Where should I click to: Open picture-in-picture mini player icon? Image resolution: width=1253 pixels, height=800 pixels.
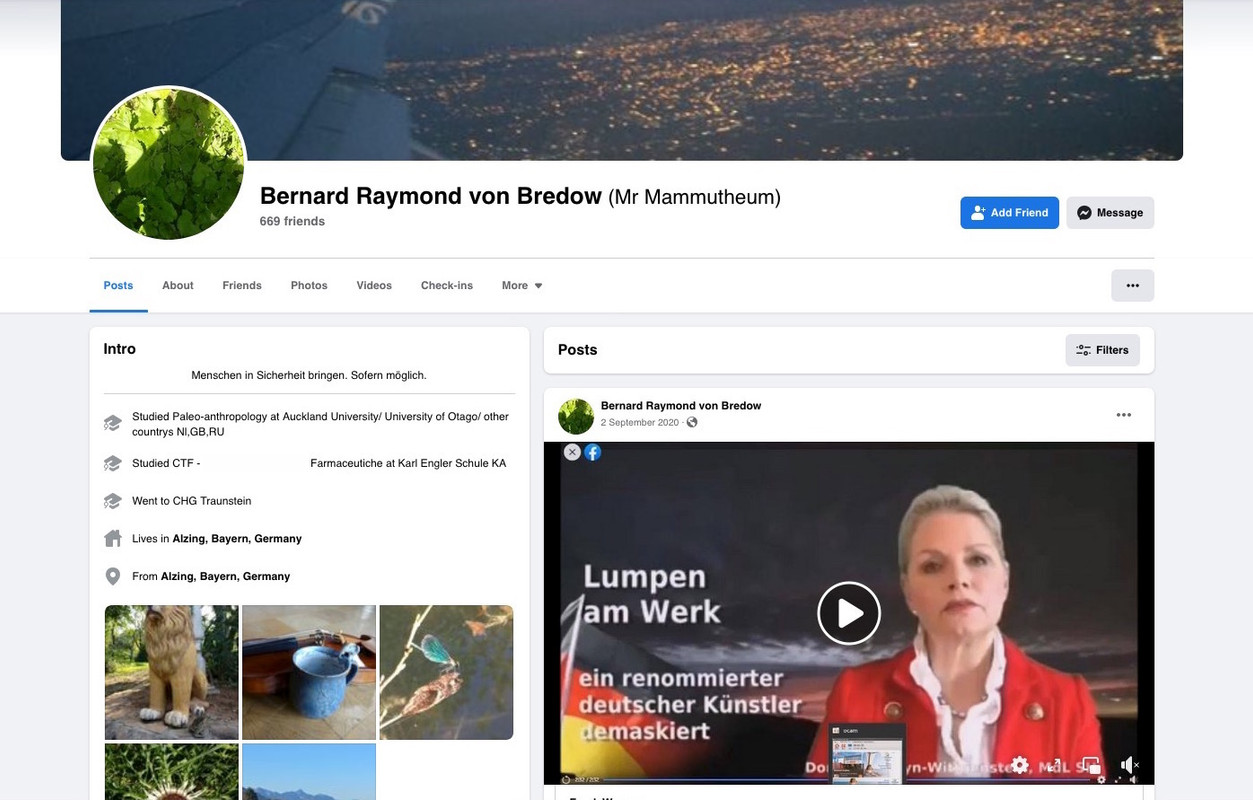tap(1091, 765)
